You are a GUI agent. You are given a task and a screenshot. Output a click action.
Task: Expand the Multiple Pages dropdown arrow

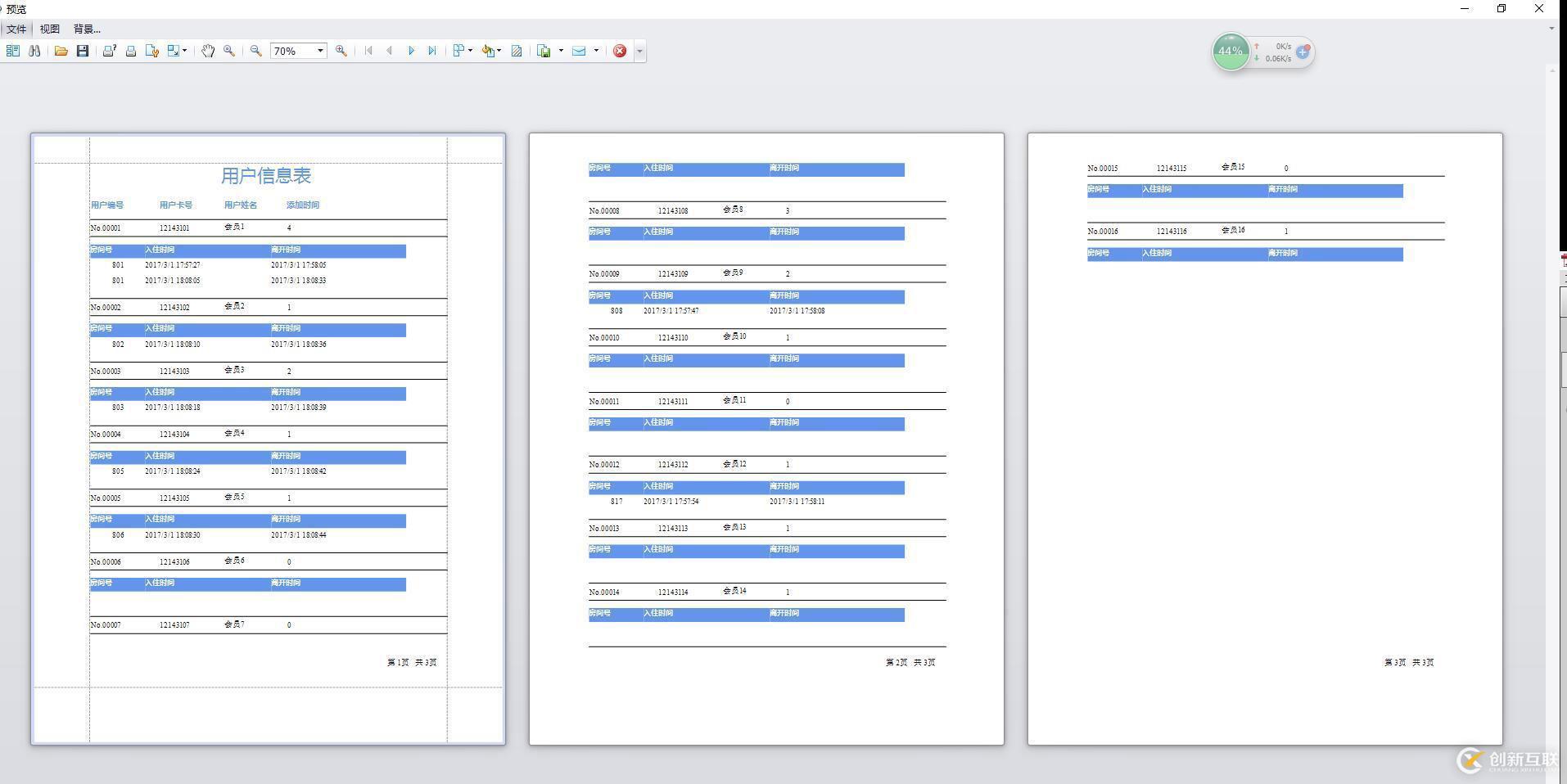[x=471, y=51]
